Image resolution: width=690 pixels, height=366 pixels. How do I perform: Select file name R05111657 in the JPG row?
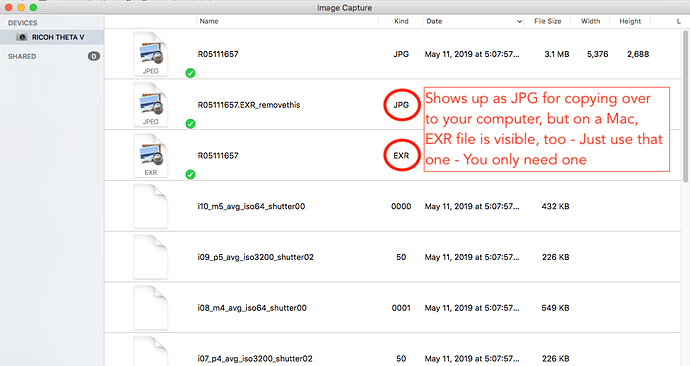(218, 54)
